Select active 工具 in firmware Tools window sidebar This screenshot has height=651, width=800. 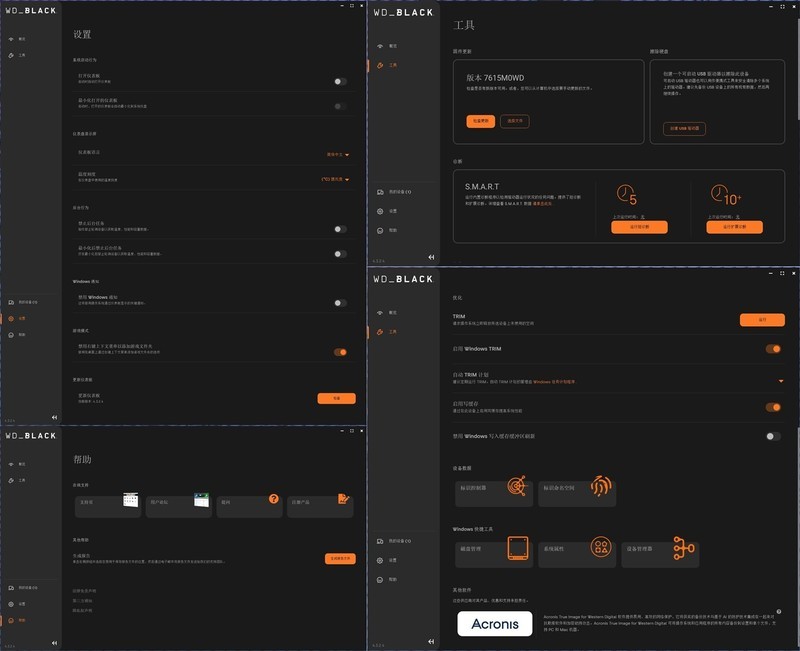click(387, 66)
